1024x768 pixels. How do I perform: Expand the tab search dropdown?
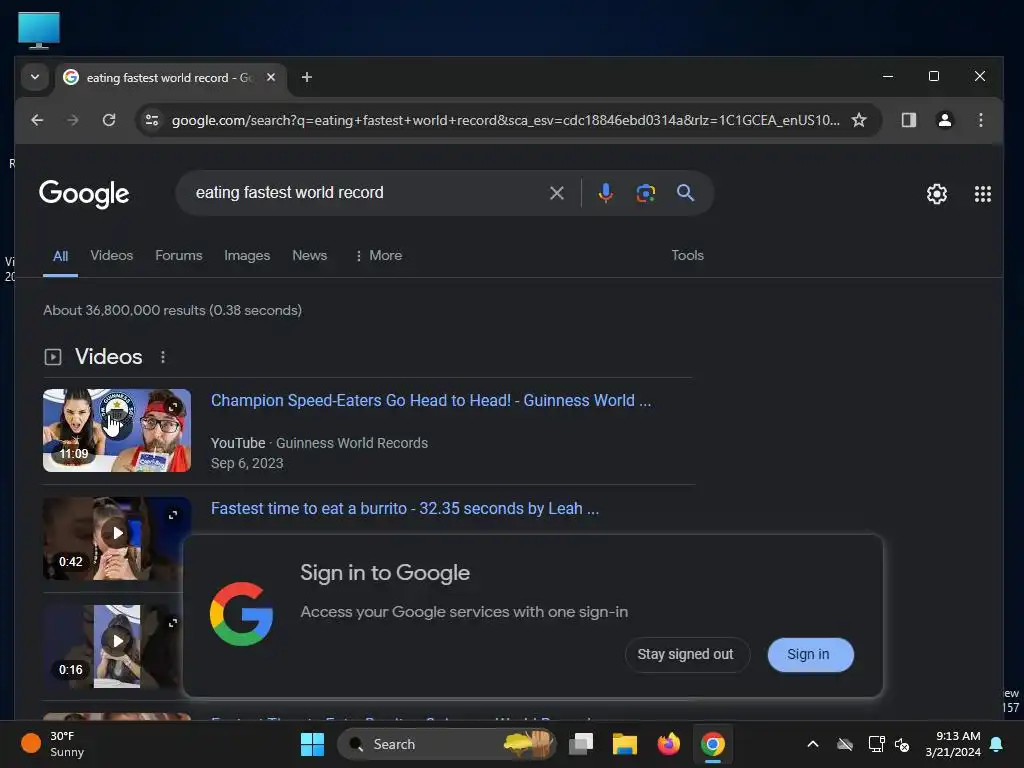(35, 77)
